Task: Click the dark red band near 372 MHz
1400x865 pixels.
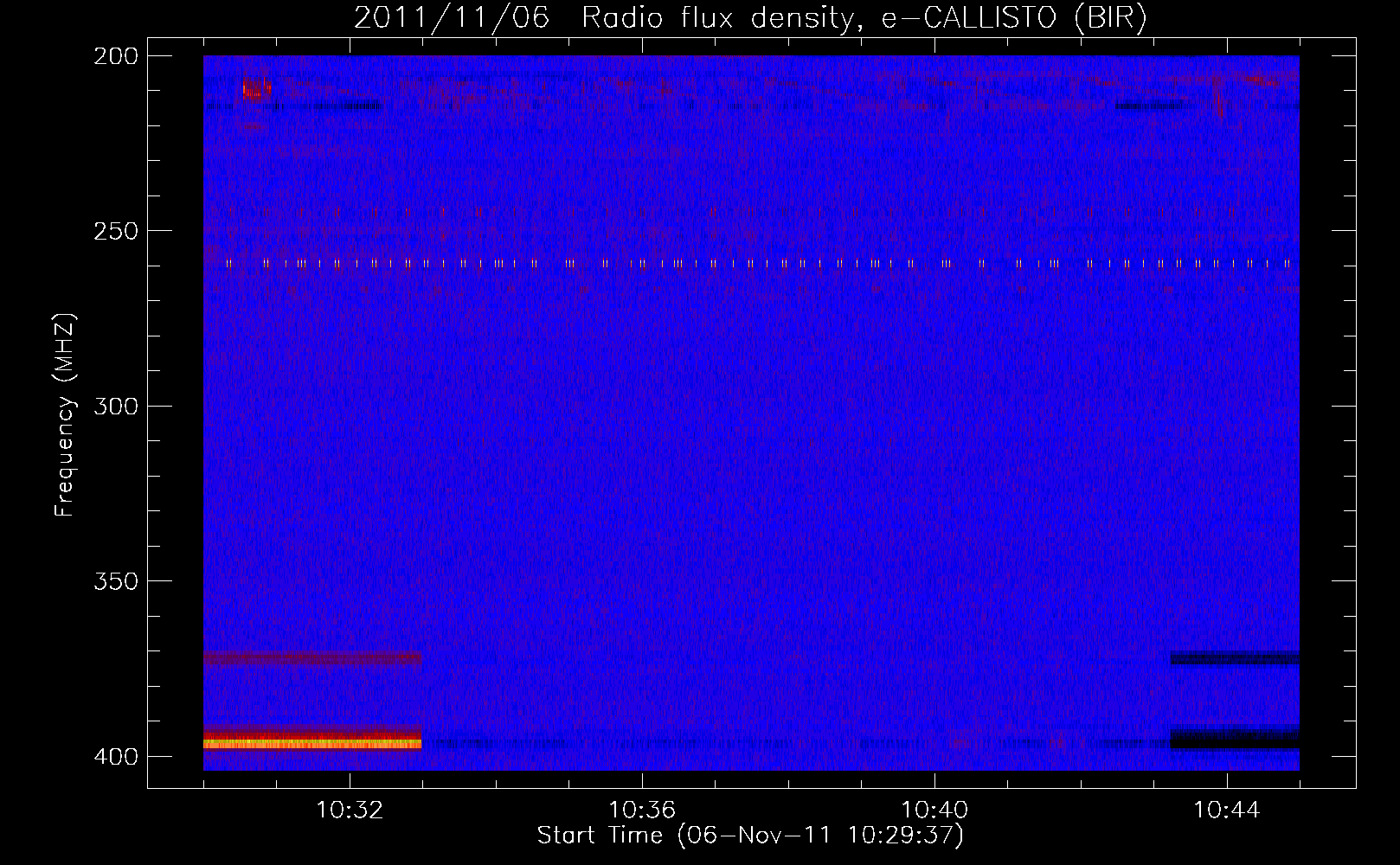Action: point(312,657)
